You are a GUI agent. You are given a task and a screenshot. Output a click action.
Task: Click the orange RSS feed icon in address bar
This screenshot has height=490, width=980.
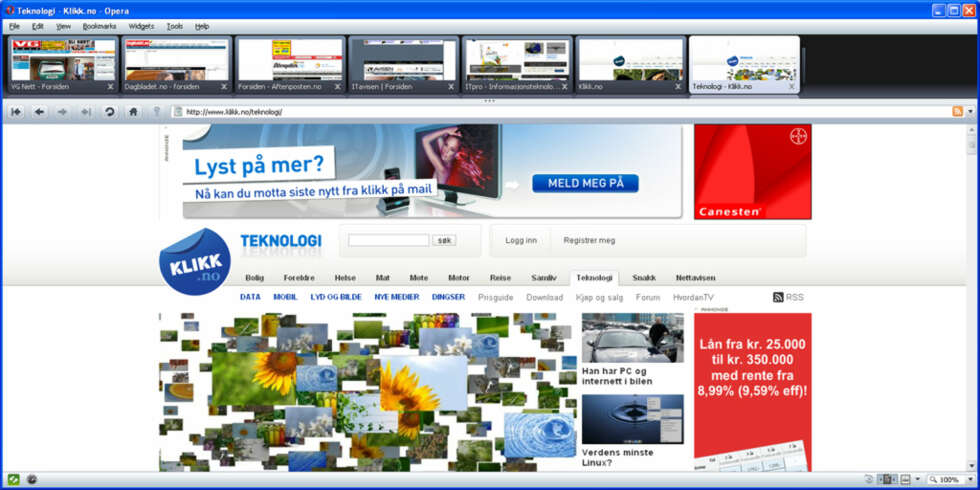pyautogui.click(x=957, y=111)
